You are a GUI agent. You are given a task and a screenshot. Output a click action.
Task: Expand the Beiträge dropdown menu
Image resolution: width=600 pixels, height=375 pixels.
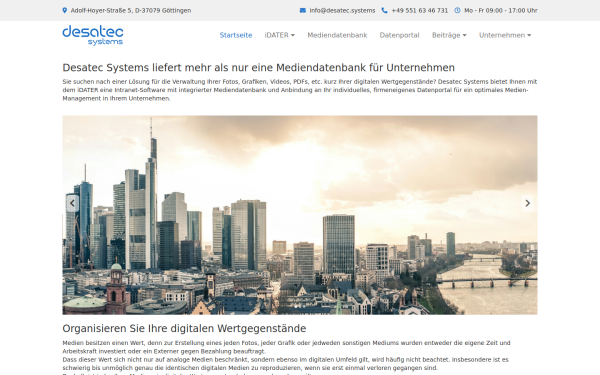coord(449,35)
